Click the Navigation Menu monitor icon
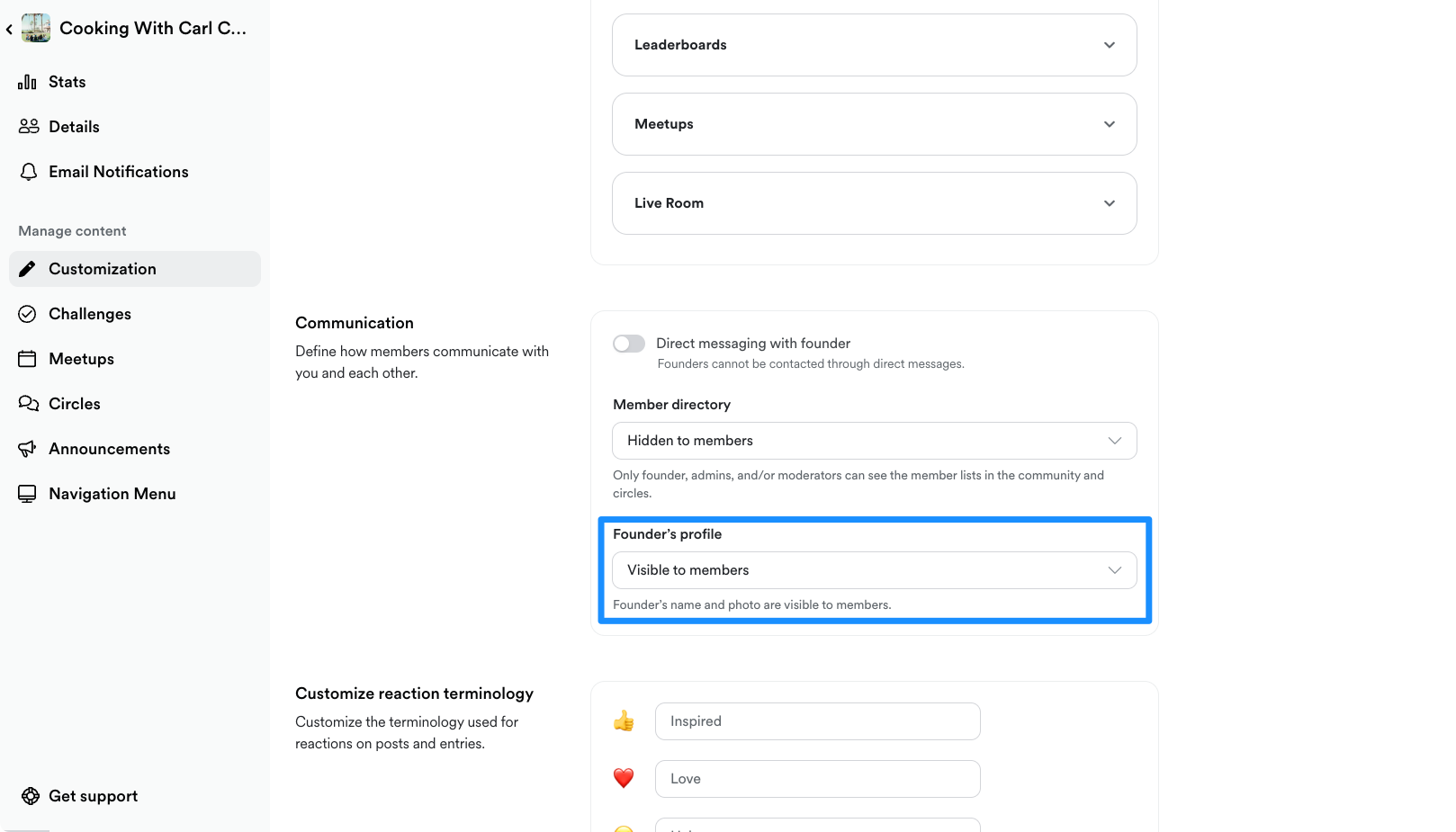The image size is (1456, 832). (x=28, y=494)
